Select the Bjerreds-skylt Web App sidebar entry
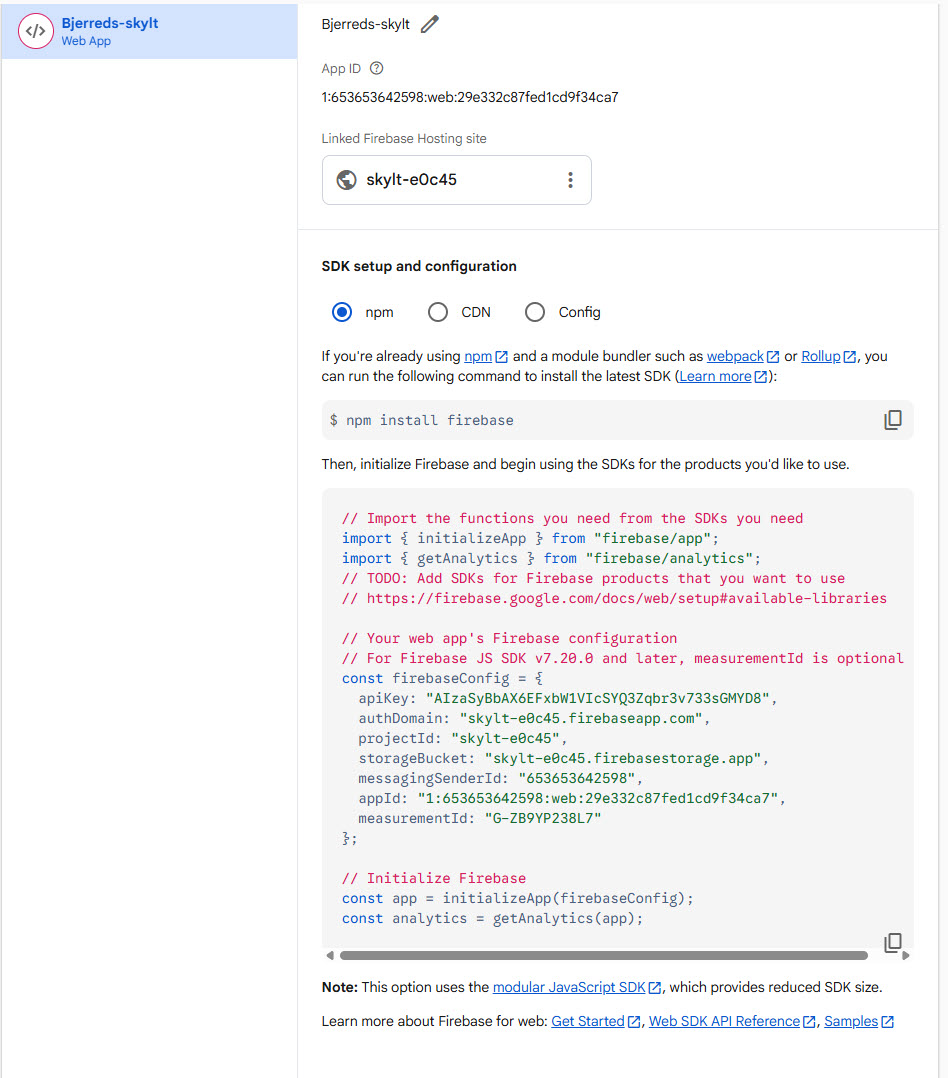Viewport: 948px width, 1078px height. click(x=149, y=31)
